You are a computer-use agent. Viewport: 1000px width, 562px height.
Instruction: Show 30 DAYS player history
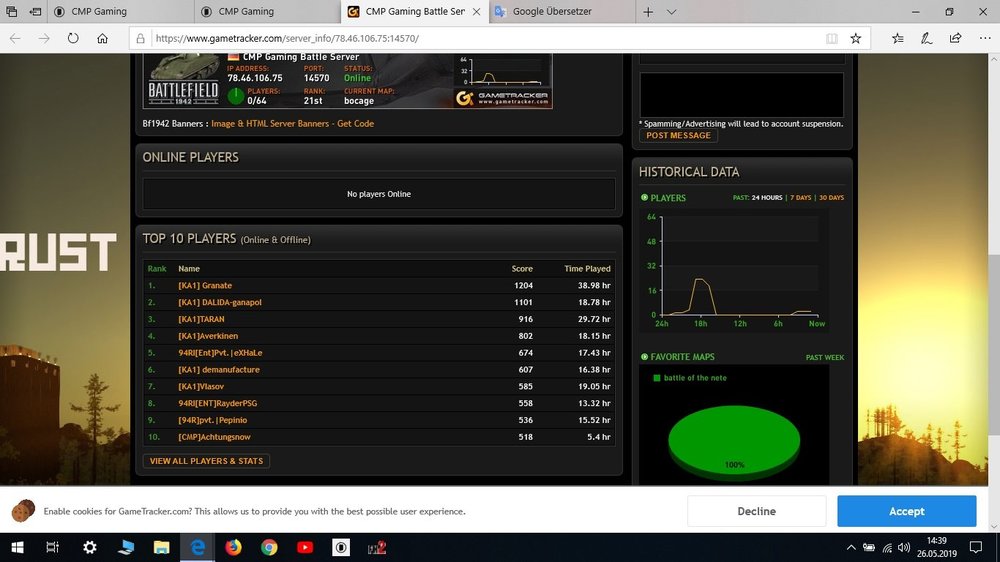coord(831,198)
